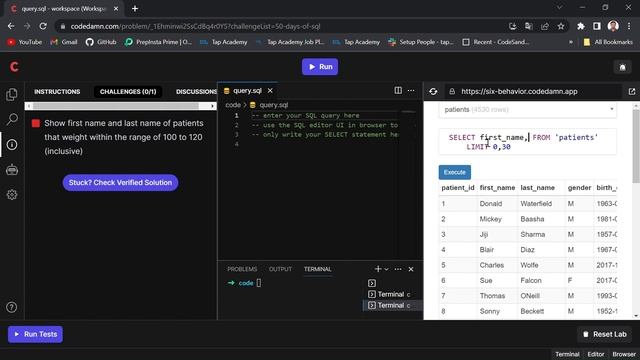Open the Gmail bookmark
Screen dimensions: 640x360
click(64, 42)
